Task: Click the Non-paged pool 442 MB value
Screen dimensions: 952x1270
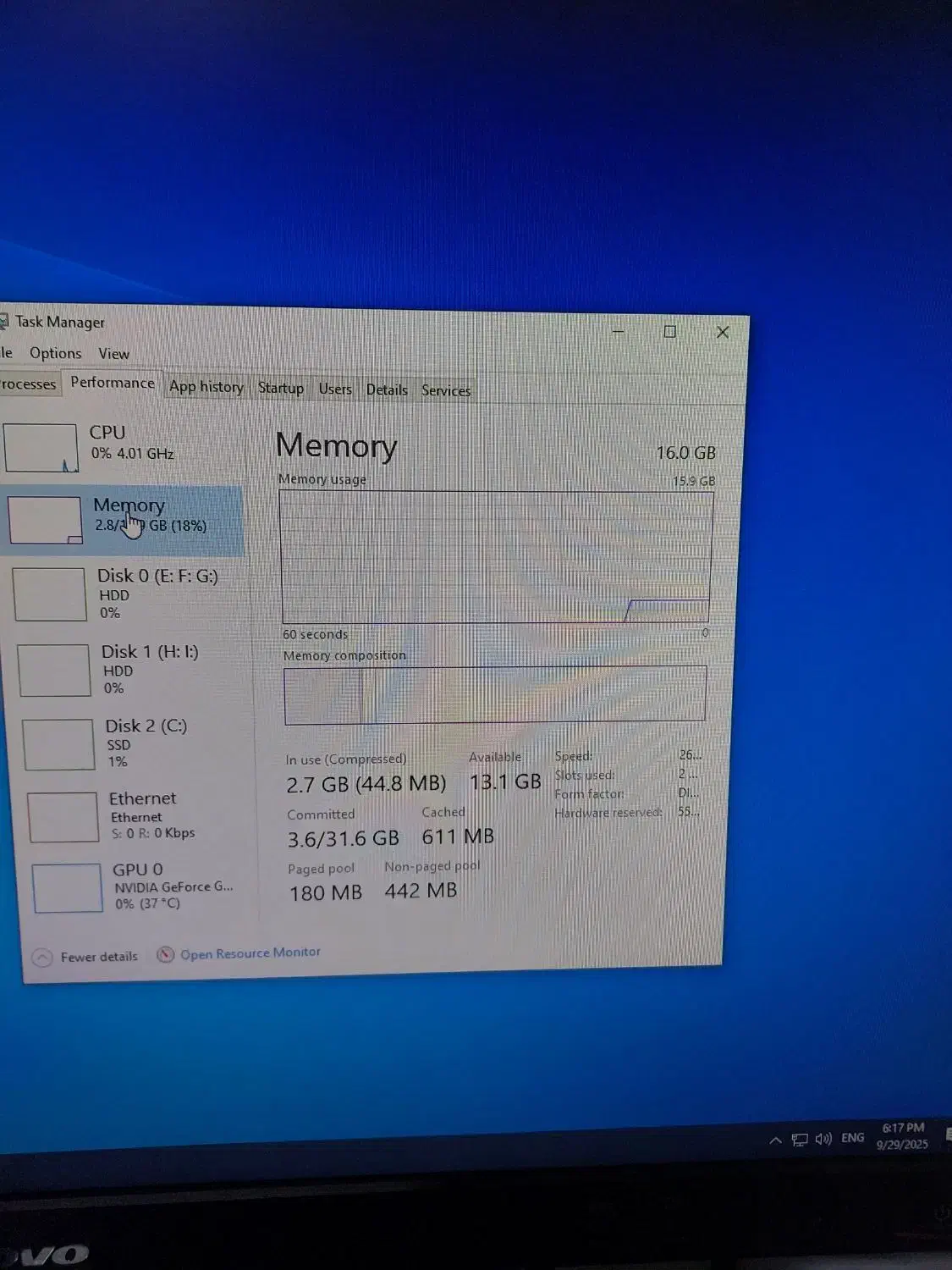Action: click(421, 891)
